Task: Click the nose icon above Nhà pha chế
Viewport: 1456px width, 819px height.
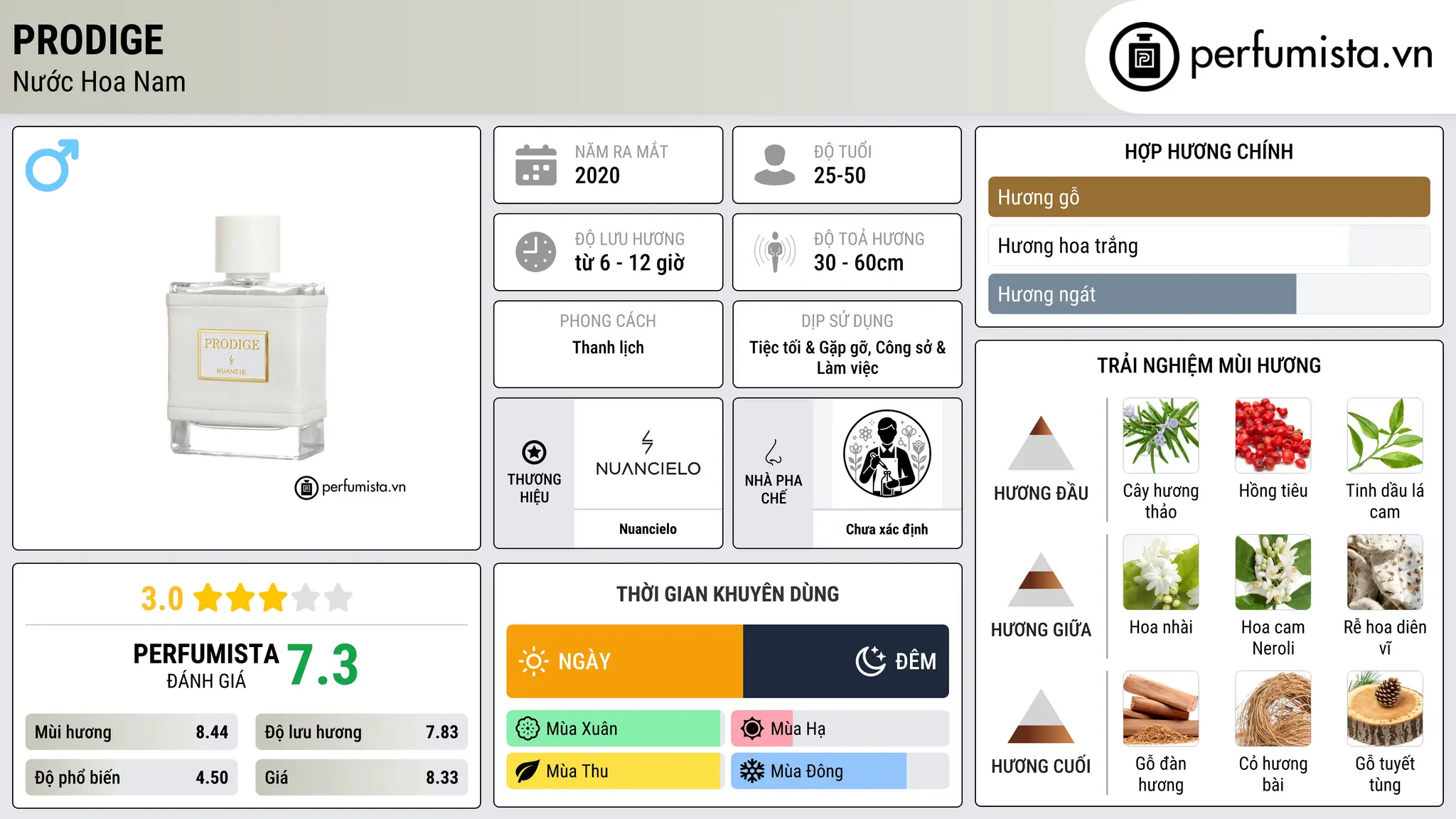Action: tap(773, 452)
